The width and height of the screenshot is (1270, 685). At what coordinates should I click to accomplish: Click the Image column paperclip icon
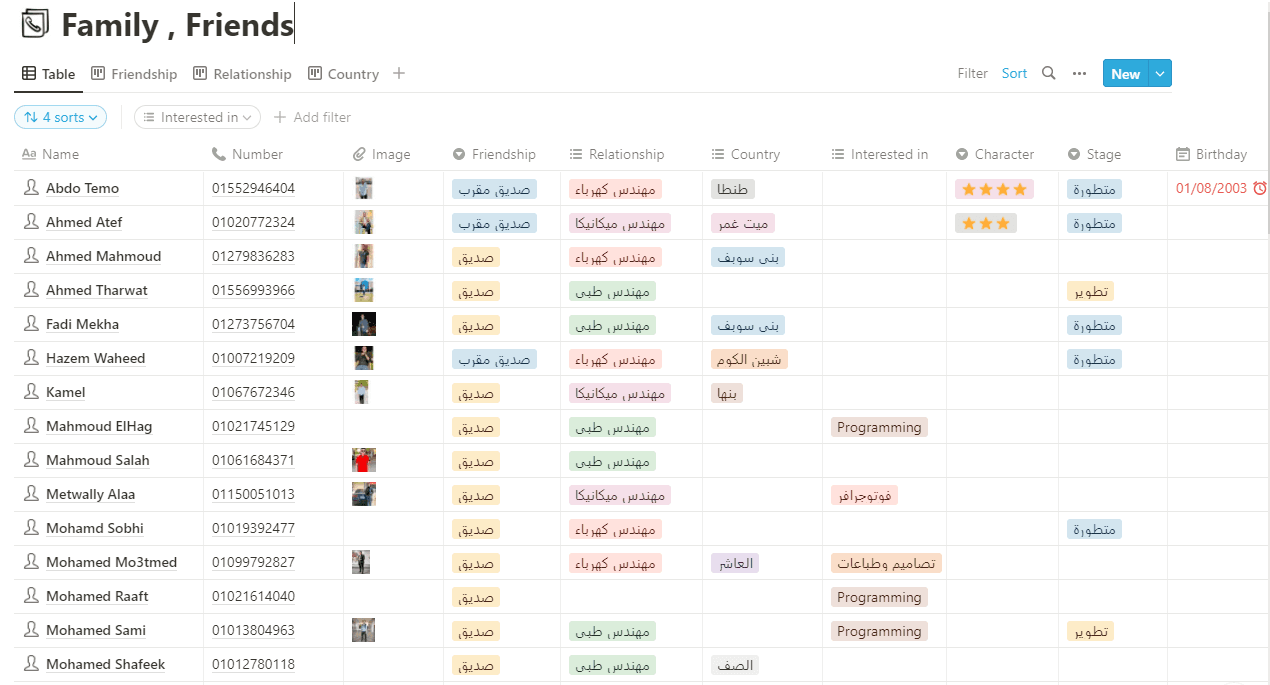pos(360,154)
